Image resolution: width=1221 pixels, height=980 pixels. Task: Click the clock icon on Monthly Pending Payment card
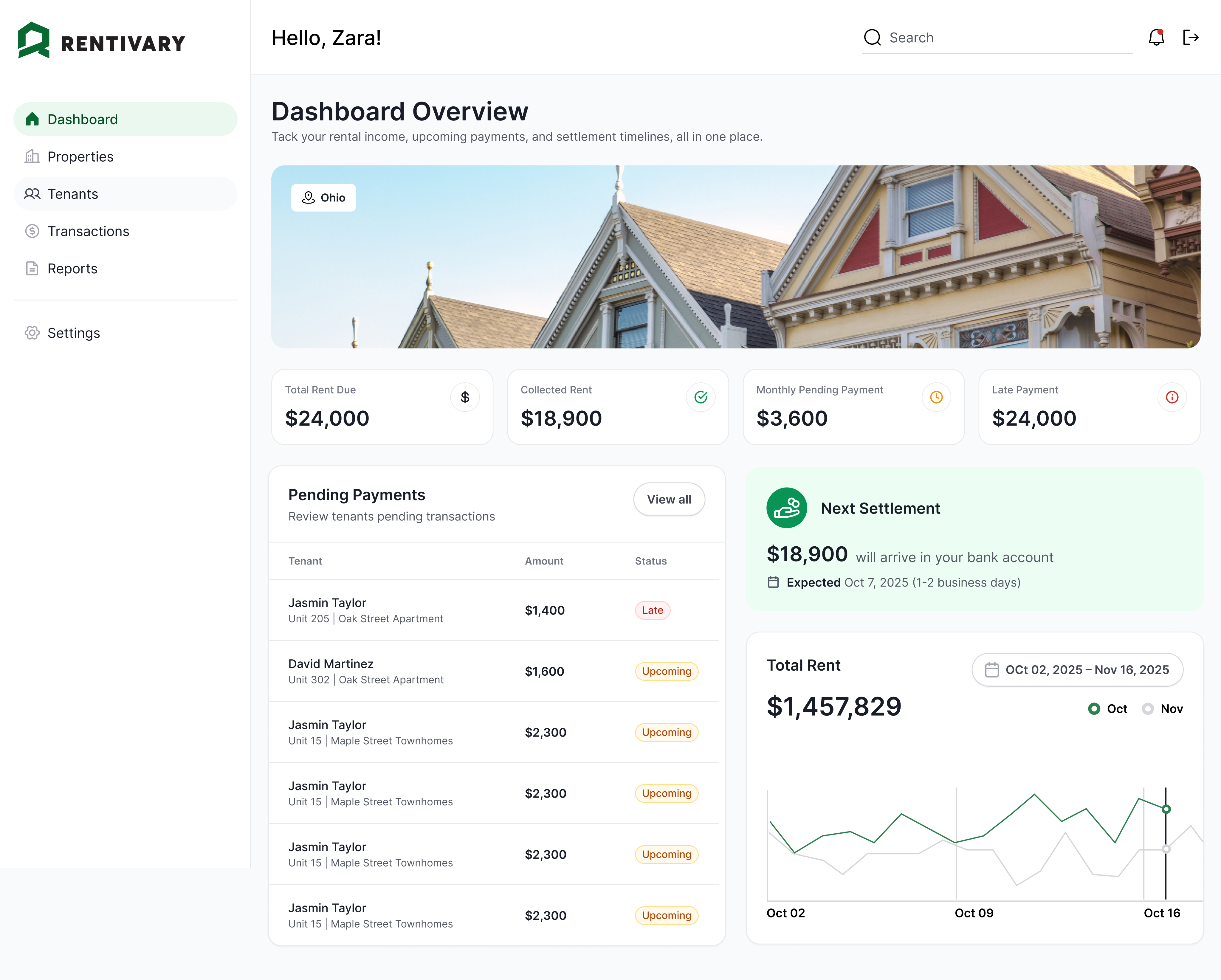[x=936, y=397]
